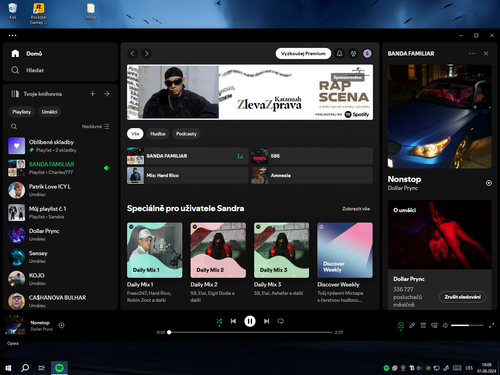Seek along the song progress bar
Viewport: 500px width, 375px height.
pyautogui.click(x=250, y=332)
